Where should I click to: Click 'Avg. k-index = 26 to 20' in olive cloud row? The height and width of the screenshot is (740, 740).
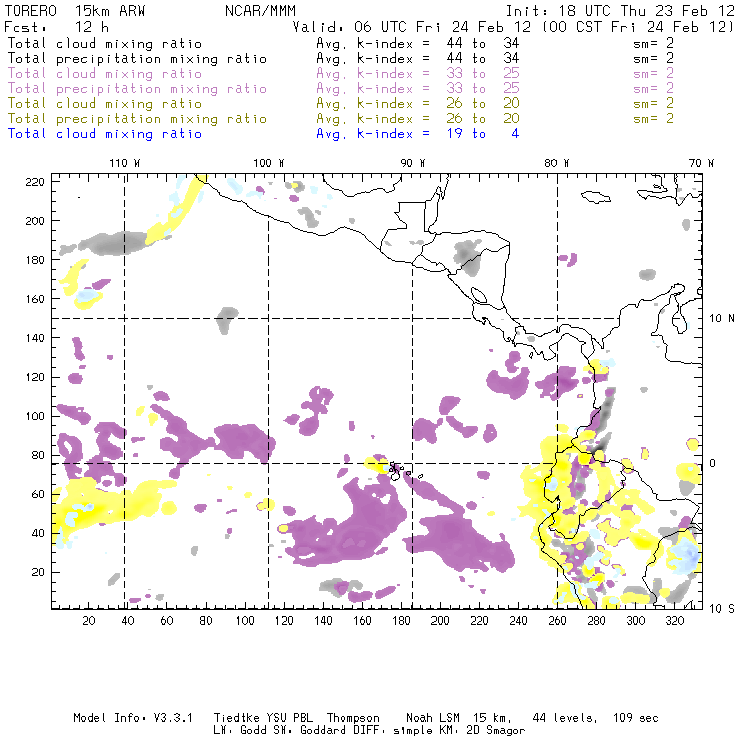pos(418,103)
